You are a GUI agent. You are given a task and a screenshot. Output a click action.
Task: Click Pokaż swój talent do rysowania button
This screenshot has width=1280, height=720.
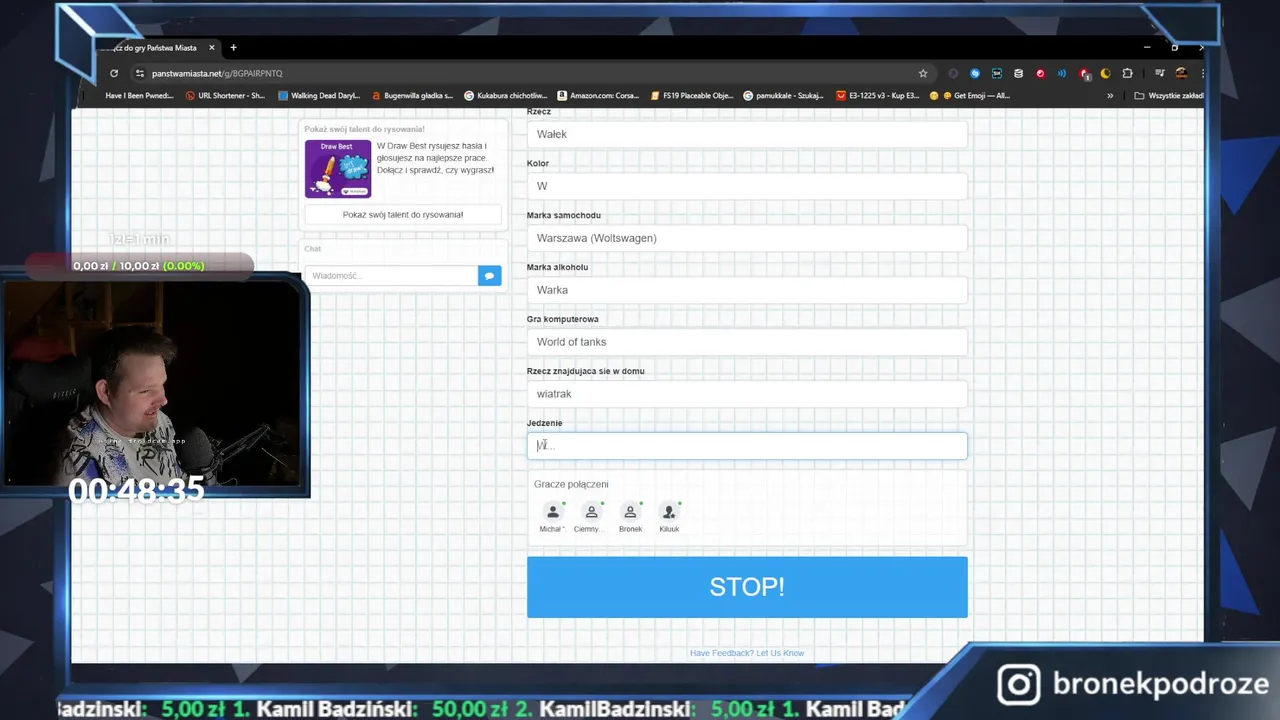pos(403,215)
